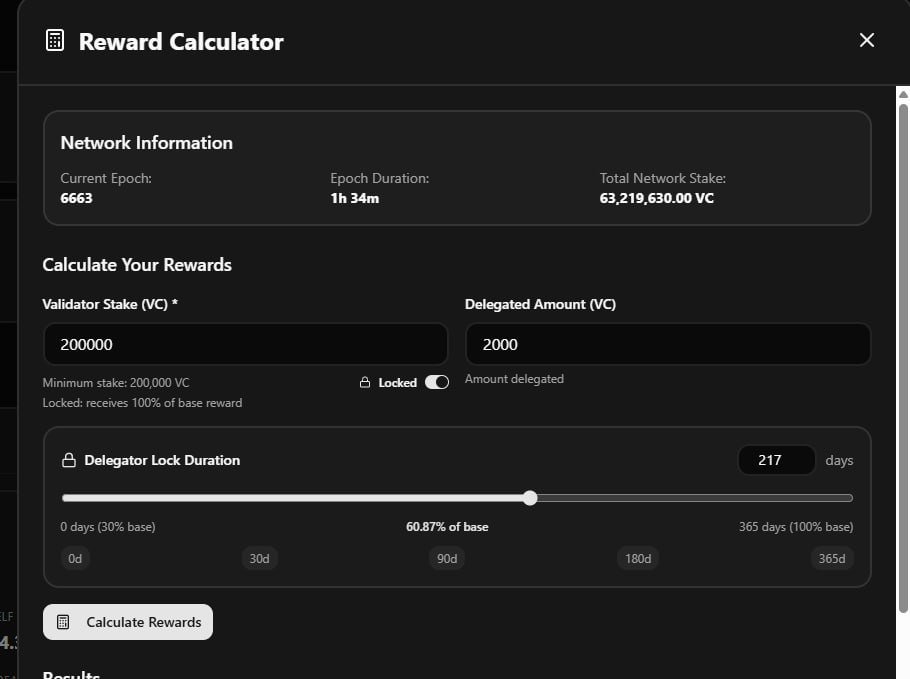Screen dimensions: 910x679
Task: Click the Epoch Duration value 1h 34m
Action: pyautogui.click(x=355, y=198)
